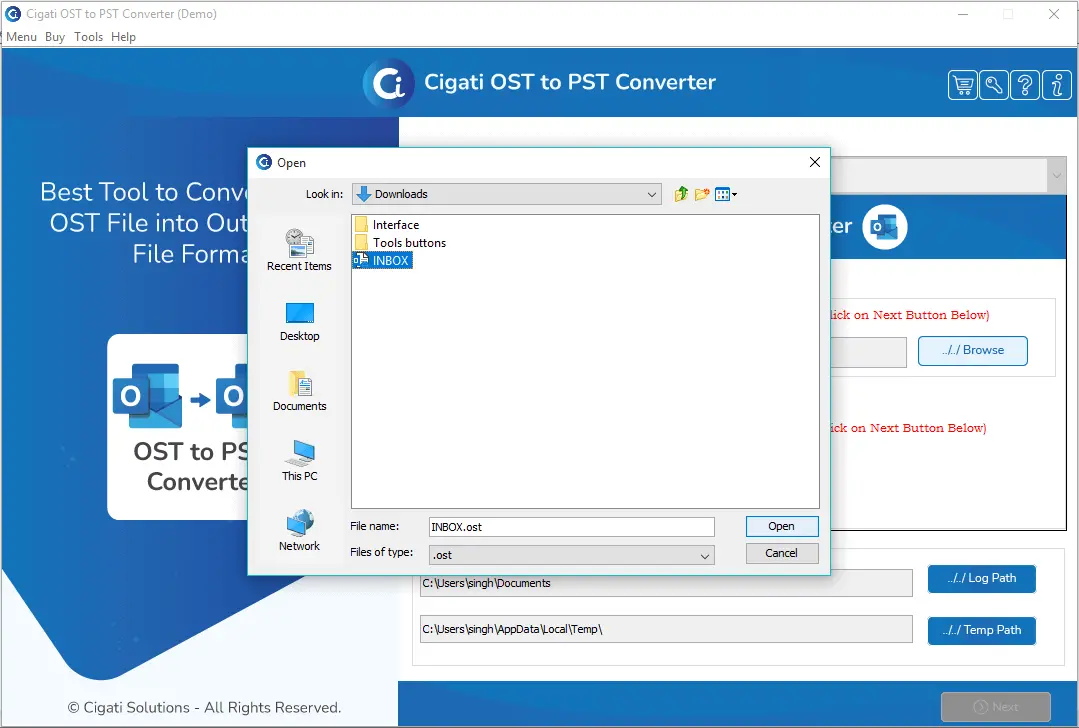
Task: Click the Browse button
Action: [x=972, y=351]
